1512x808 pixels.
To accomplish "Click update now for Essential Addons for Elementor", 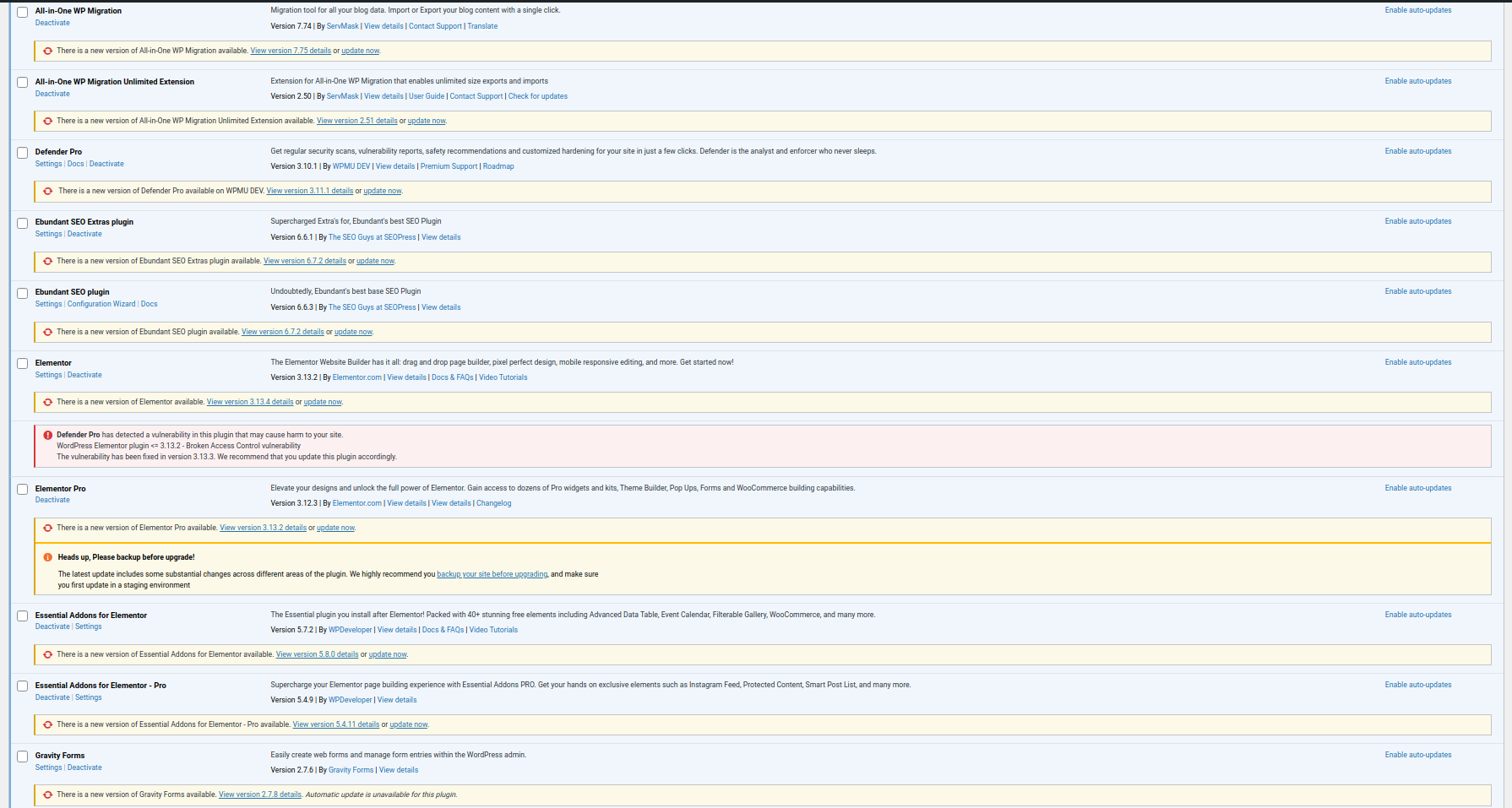I will pos(388,654).
